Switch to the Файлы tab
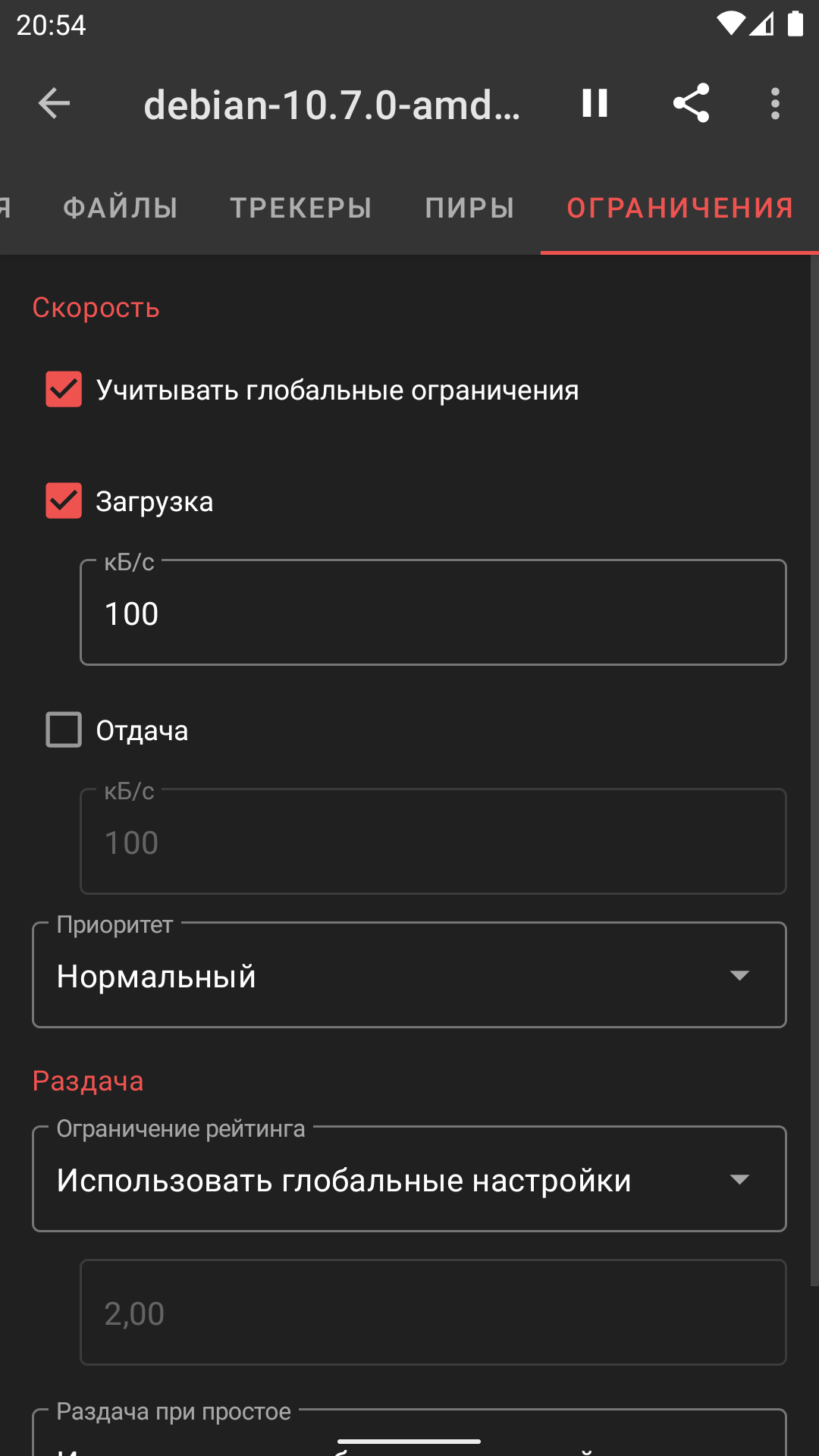The width and height of the screenshot is (819, 1456). point(121,208)
